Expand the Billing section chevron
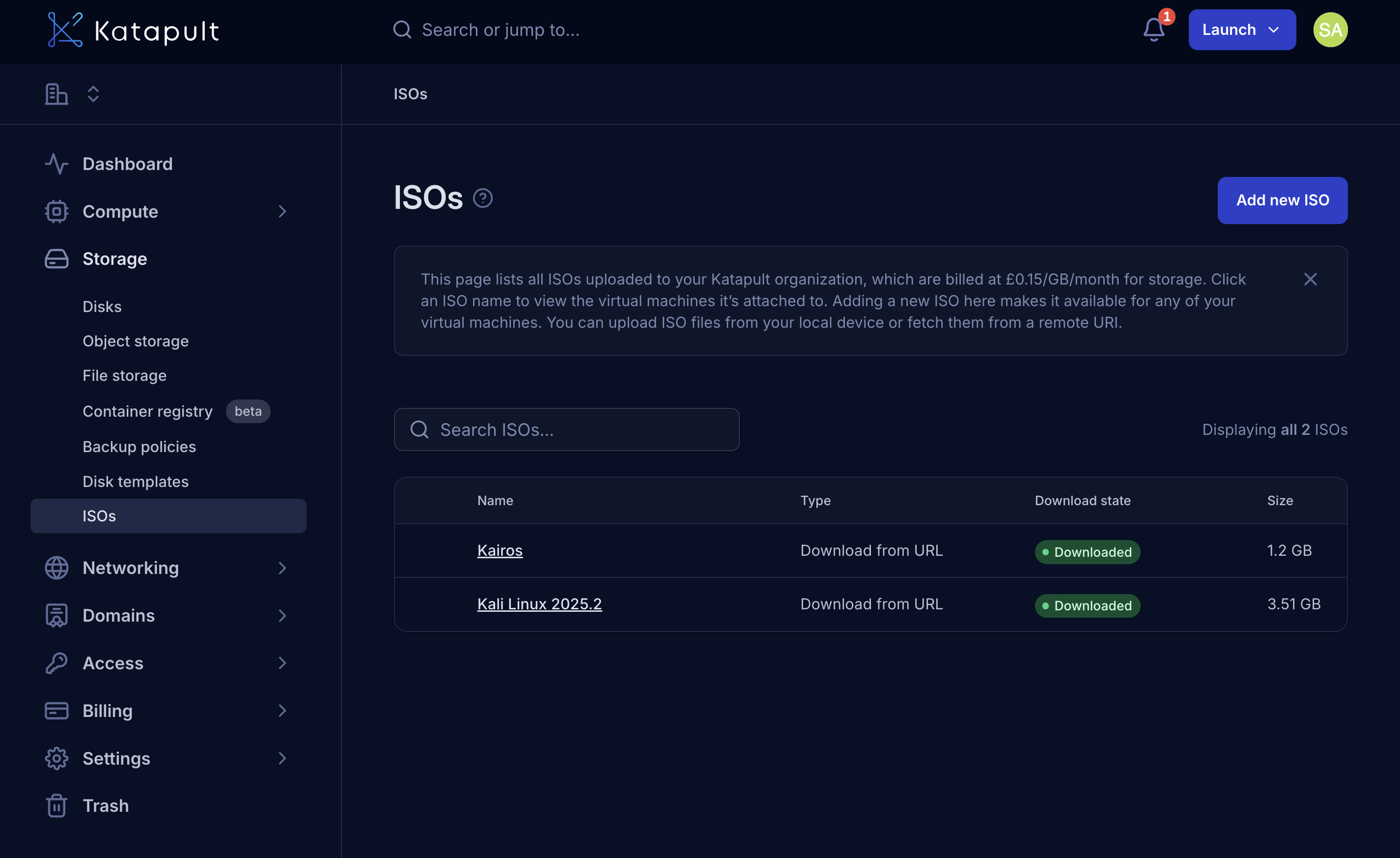 click(x=282, y=710)
